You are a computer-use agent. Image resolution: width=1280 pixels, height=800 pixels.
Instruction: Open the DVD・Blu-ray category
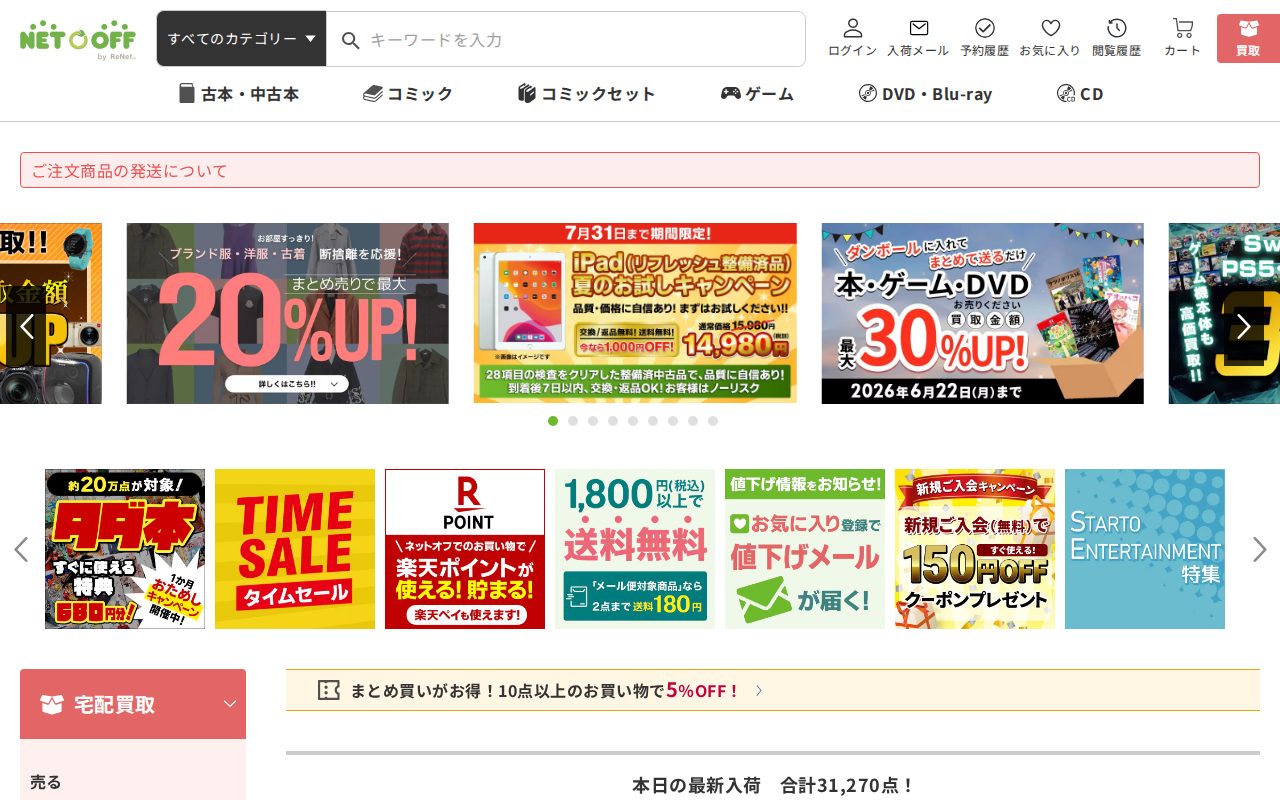click(925, 94)
